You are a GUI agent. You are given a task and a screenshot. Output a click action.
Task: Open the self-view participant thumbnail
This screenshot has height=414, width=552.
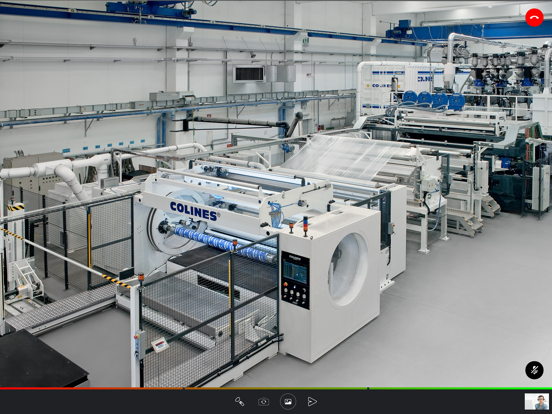click(537, 402)
